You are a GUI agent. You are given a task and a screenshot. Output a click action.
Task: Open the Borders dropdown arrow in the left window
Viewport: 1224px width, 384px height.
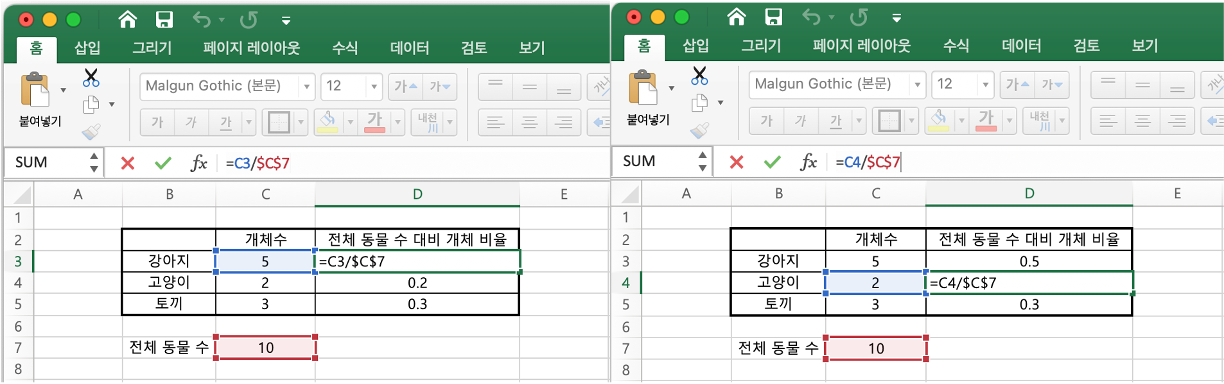(301, 122)
